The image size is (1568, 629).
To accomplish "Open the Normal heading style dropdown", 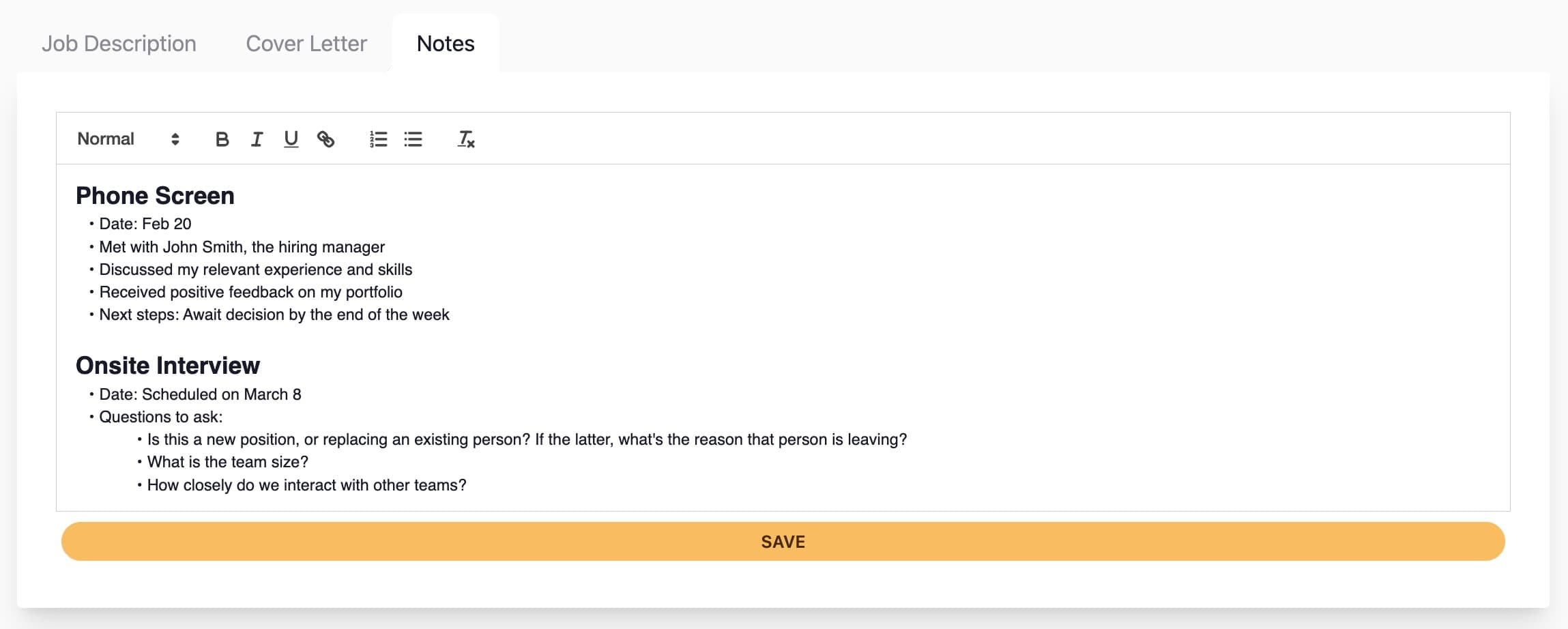I will tap(128, 139).
